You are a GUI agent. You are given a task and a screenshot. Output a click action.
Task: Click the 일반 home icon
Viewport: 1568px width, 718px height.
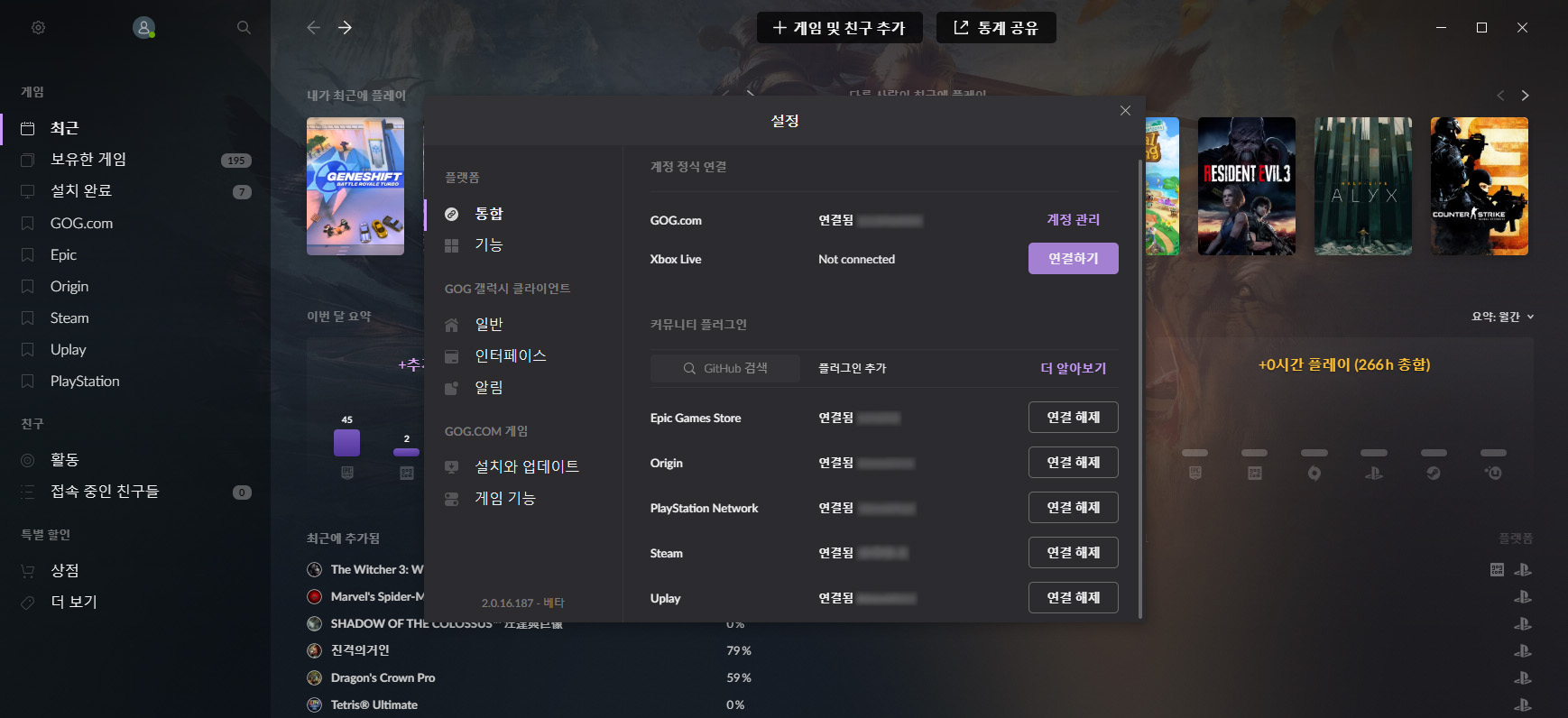452,325
